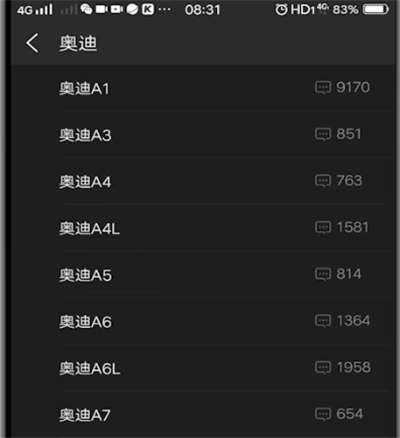This screenshot has height=438, width=400.
Task: Open the comment icon for 奥迪A1
Action: coord(323,88)
